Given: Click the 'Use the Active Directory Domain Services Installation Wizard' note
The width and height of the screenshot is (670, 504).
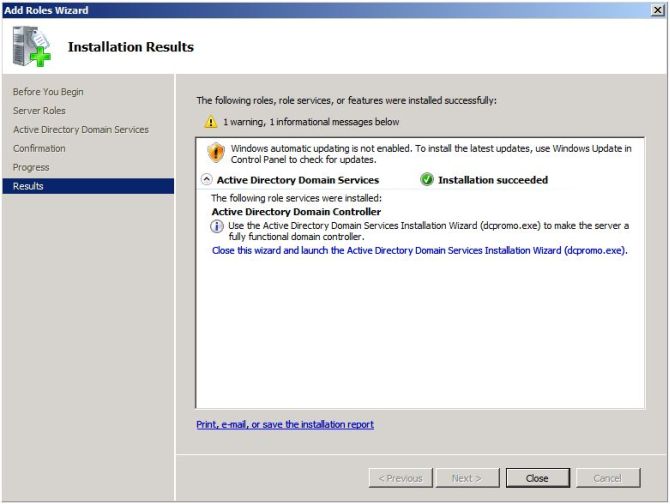Looking at the screenshot, I should coord(428,231).
